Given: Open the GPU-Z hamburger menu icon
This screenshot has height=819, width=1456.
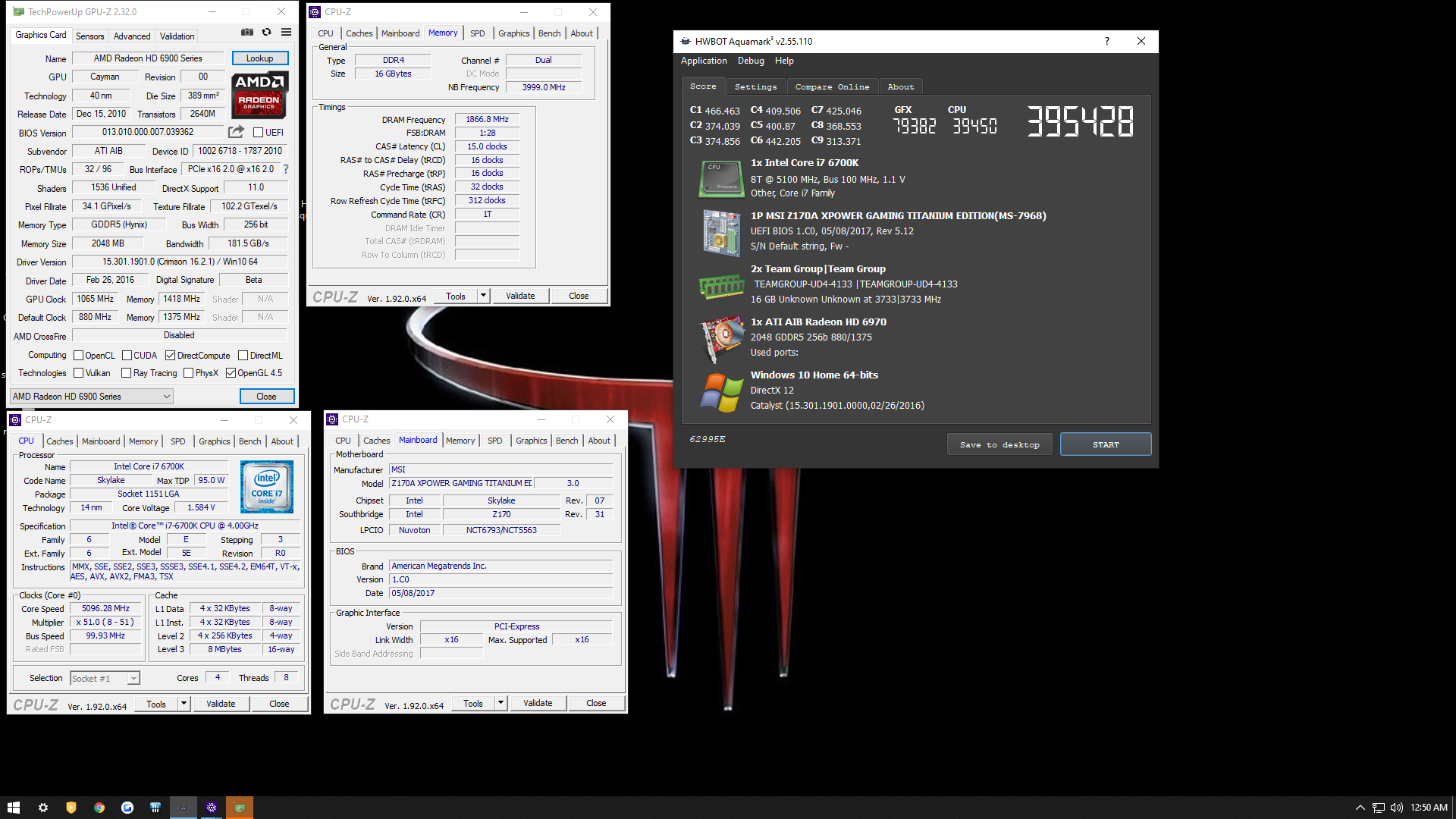Looking at the screenshot, I should pos(286,33).
